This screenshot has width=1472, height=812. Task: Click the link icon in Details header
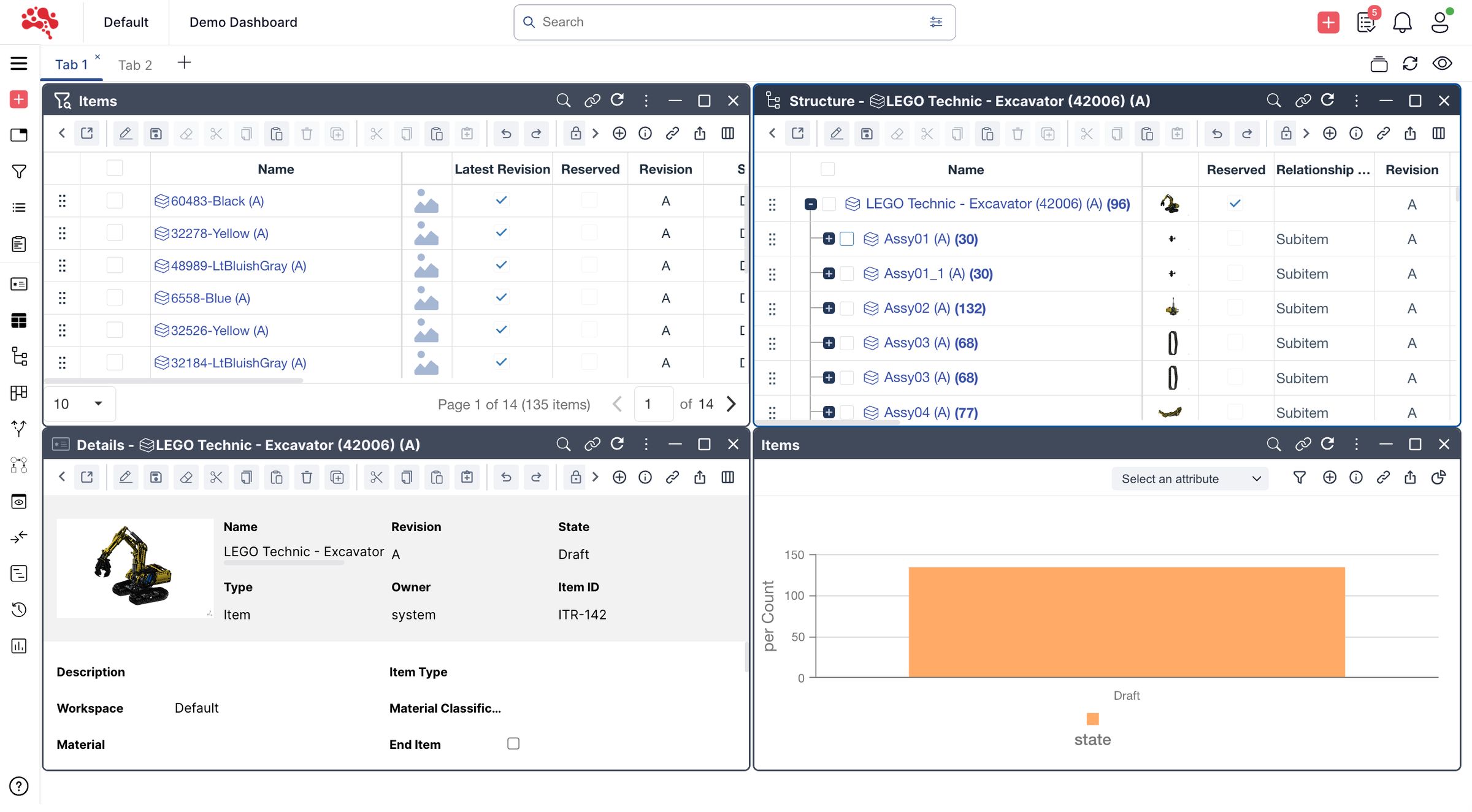point(592,445)
